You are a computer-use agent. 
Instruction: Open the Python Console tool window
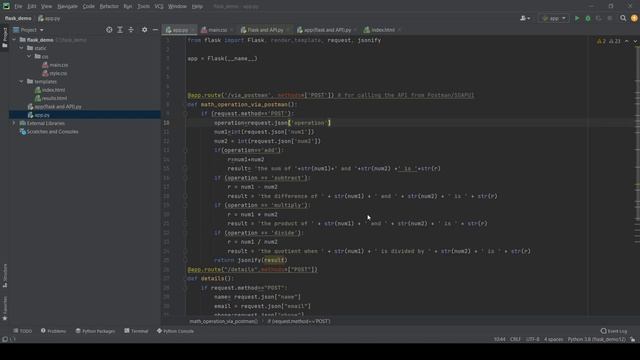tap(176, 331)
